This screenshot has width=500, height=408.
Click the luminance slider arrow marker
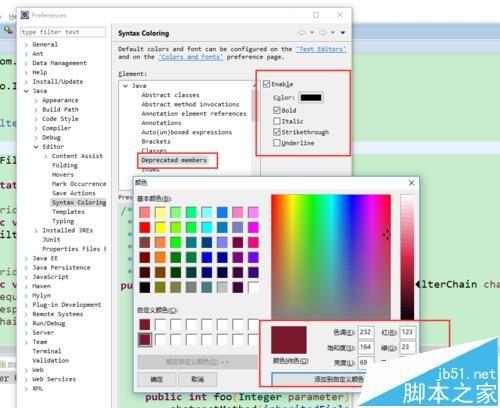[418, 284]
